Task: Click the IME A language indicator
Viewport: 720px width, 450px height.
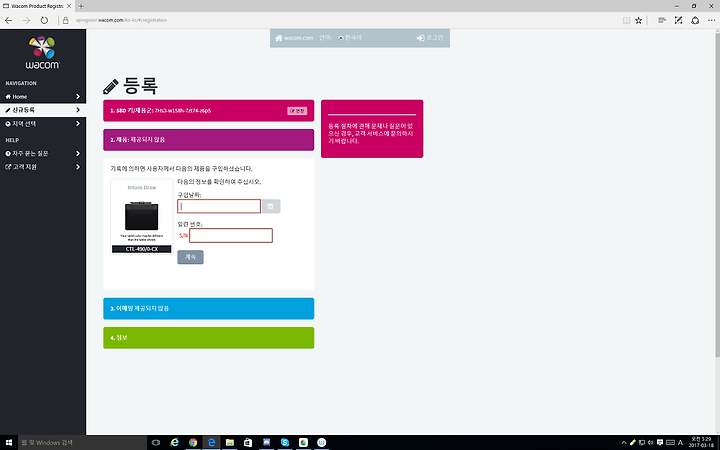Action: (681, 443)
